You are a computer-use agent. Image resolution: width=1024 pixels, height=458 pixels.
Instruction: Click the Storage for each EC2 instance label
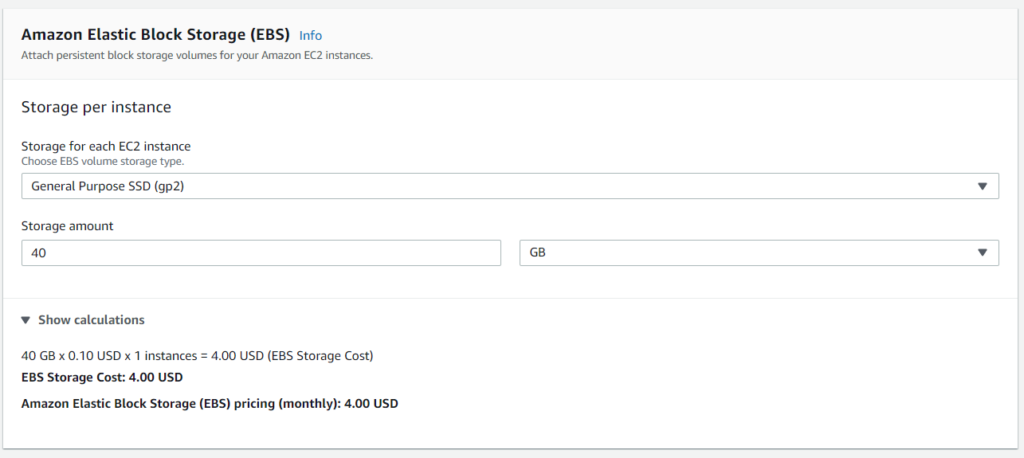click(x=106, y=146)
